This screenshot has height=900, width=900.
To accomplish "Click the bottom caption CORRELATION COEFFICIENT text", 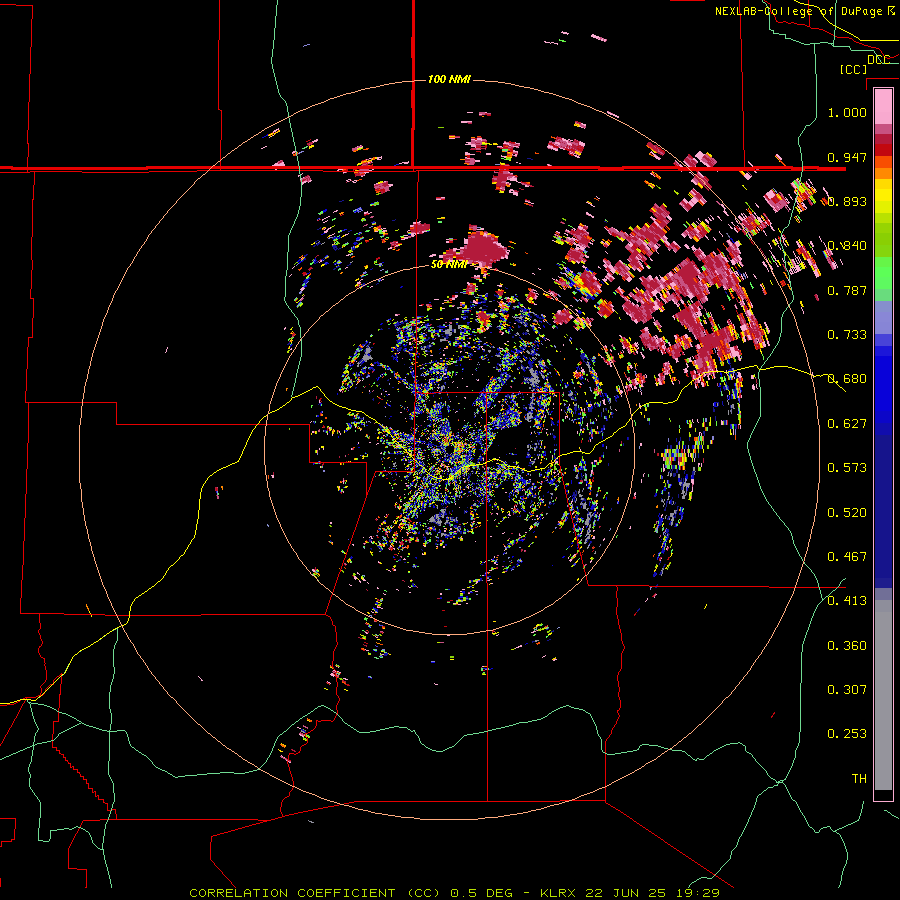I will point(315,893).
